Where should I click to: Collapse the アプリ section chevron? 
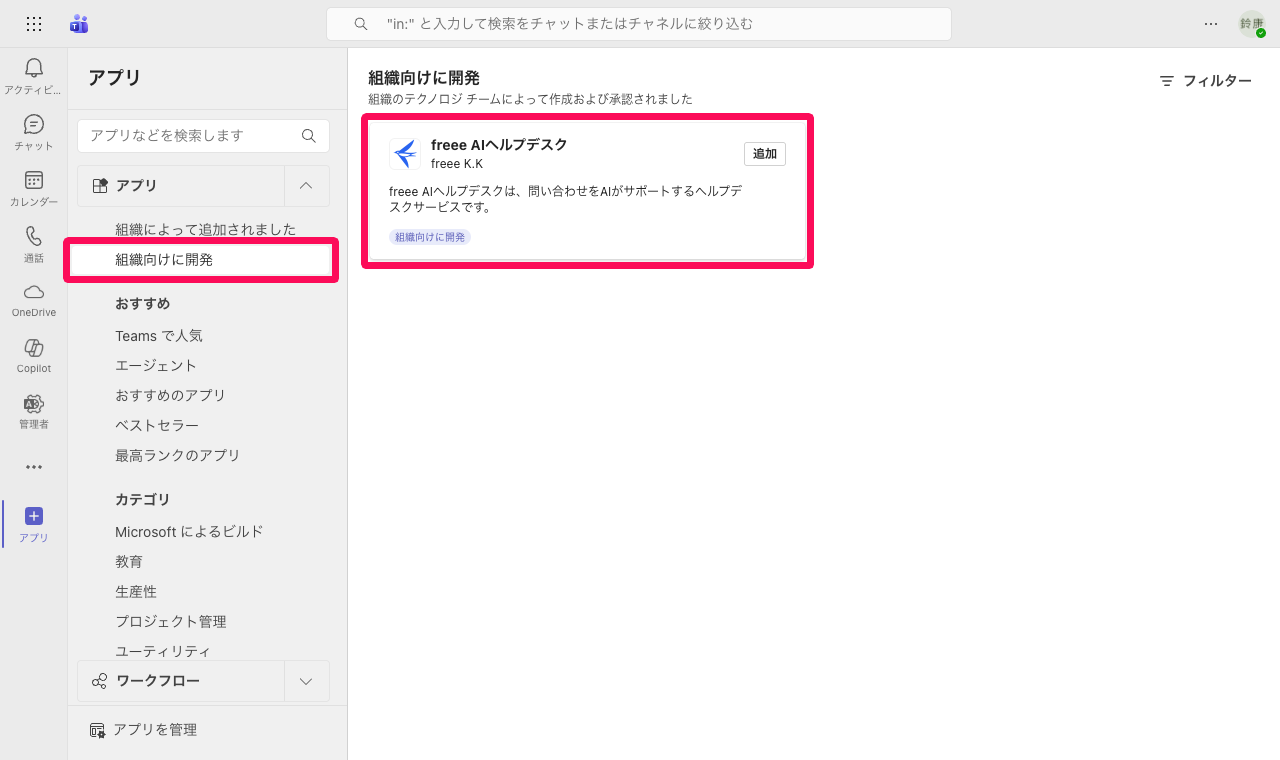[x=307, y=185]
